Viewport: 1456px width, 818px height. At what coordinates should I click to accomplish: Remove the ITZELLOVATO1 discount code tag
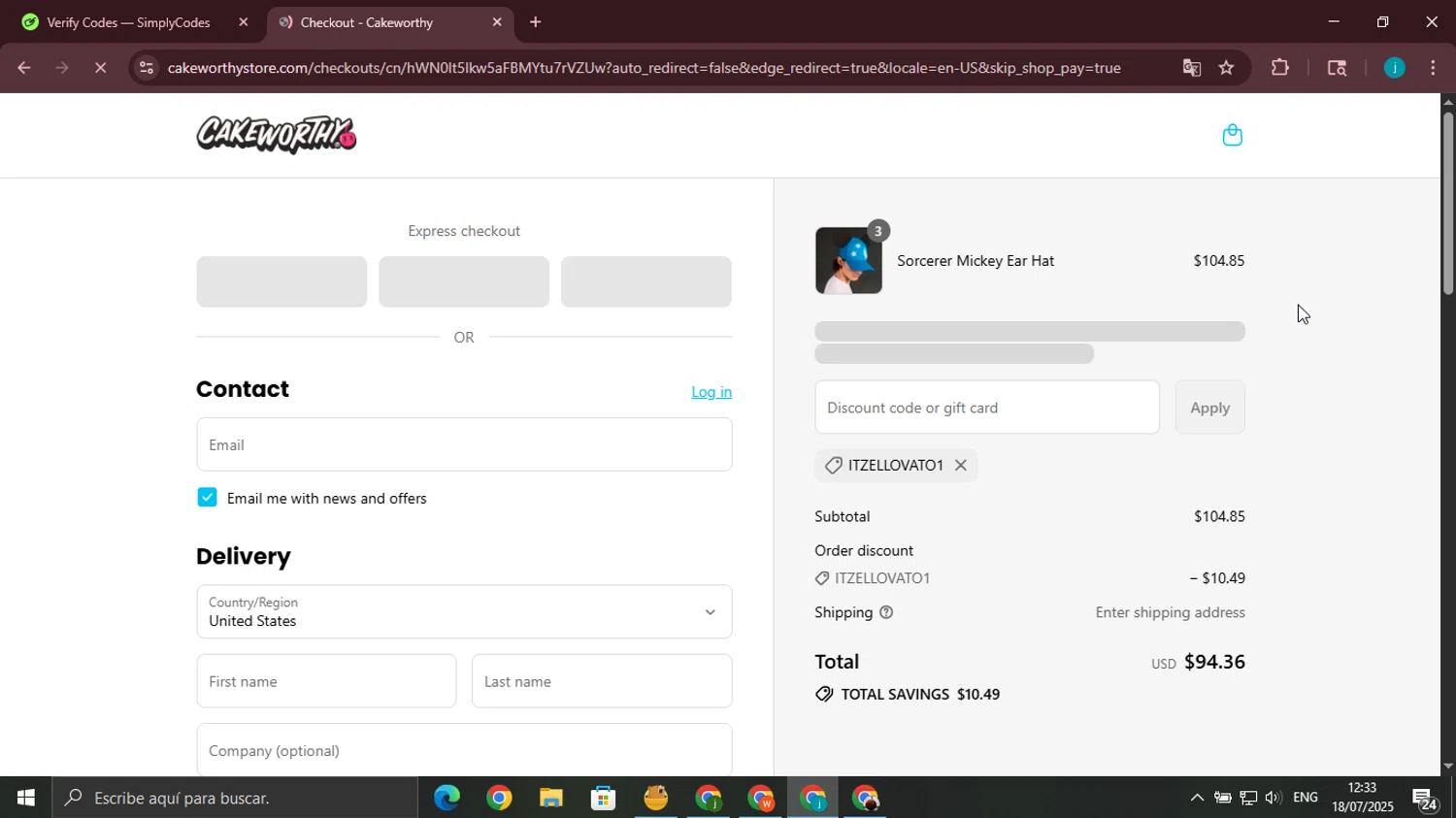pos(960,465)
